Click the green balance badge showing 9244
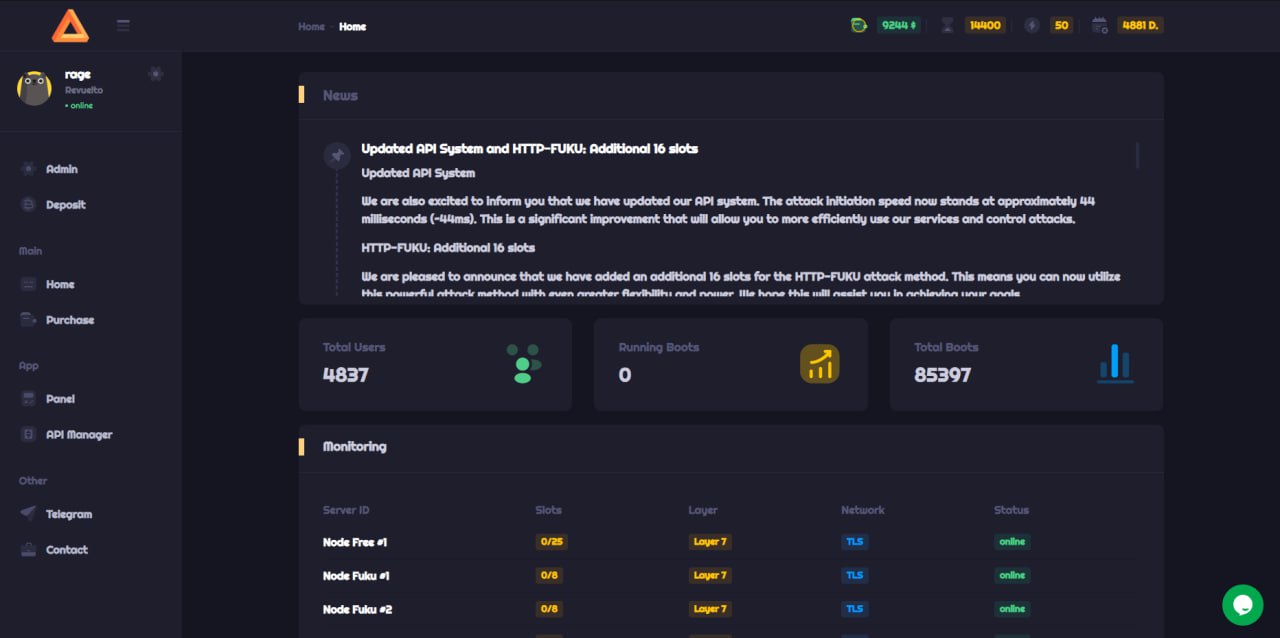Viewport: 1280px width, 638px height. [x=898, y=26]
